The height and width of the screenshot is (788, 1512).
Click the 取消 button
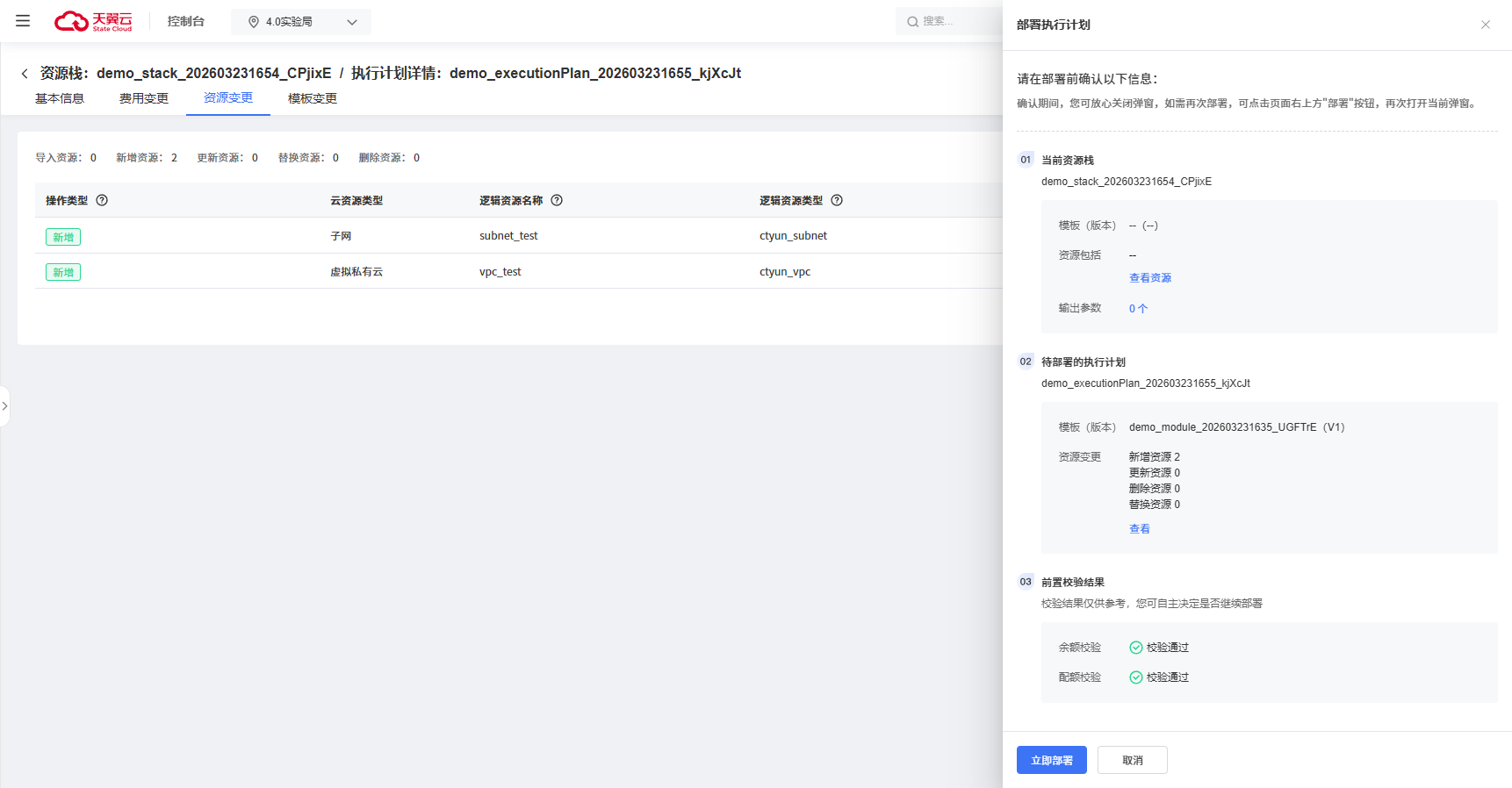pos(1133,760)
